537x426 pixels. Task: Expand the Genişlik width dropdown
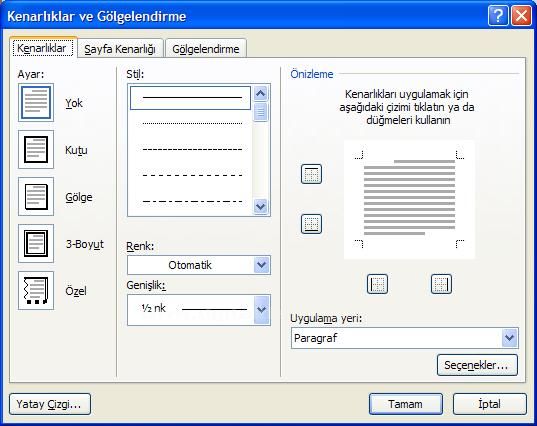[x=199, y=310]
